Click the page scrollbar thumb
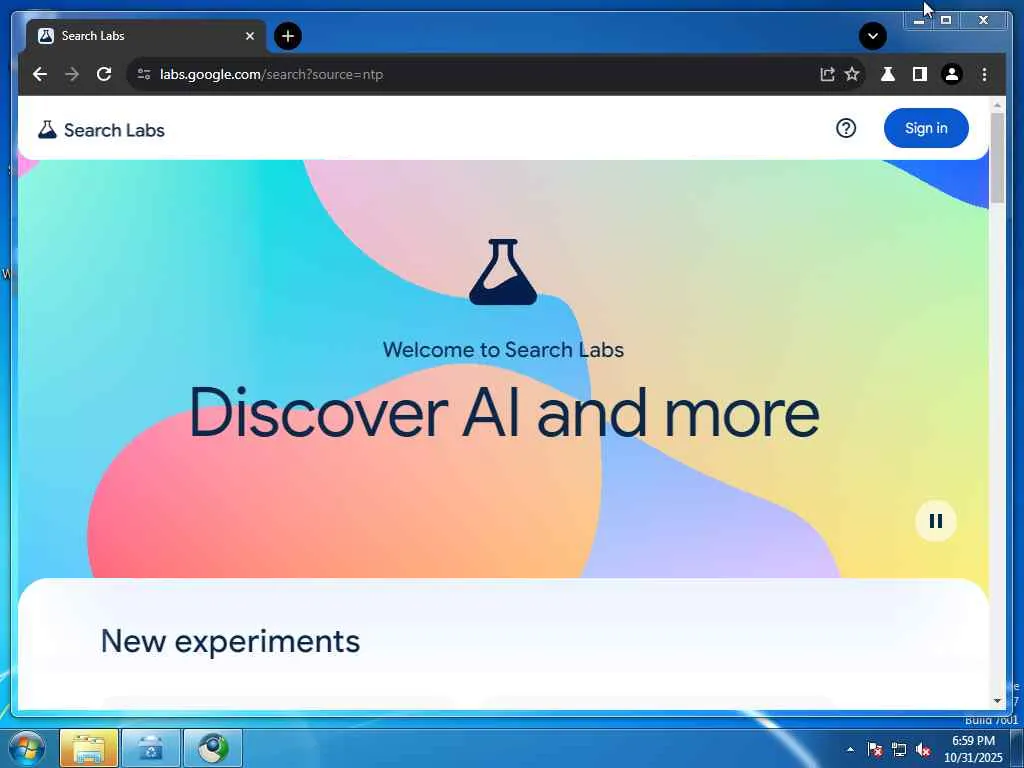Image resolution: width=1024 pixels, height=768 pixels. (997, 158)
